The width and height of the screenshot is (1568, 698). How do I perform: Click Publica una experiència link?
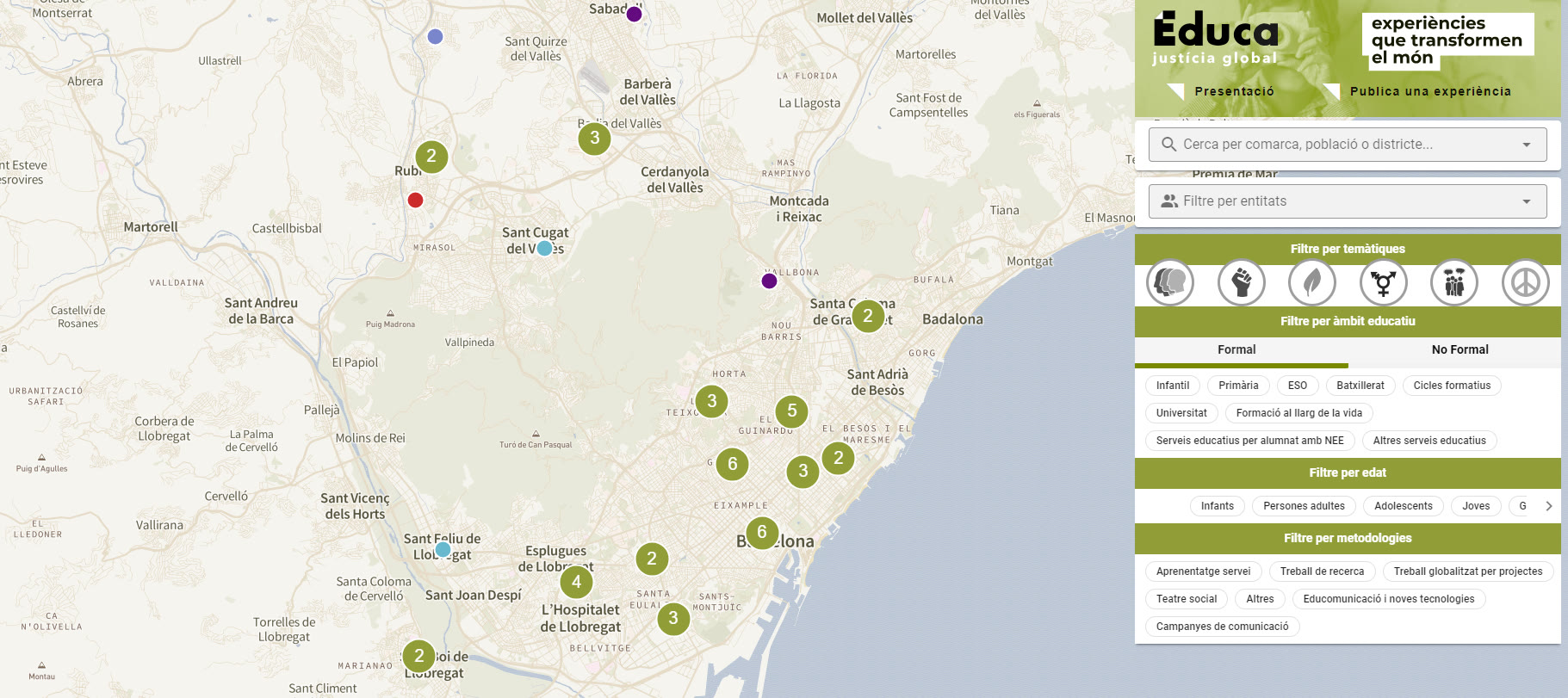[1429, 91]
